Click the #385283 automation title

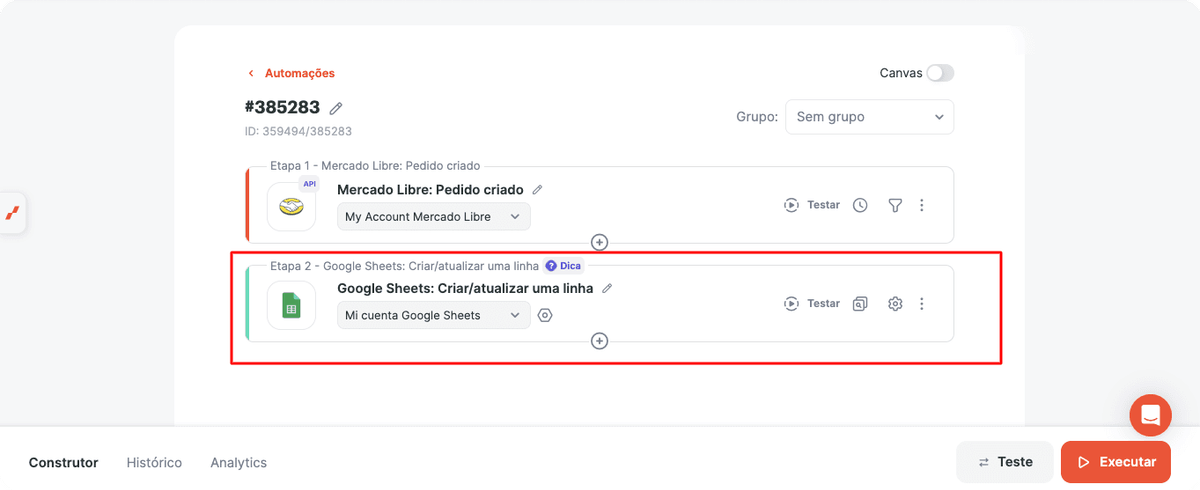(282, 107)
